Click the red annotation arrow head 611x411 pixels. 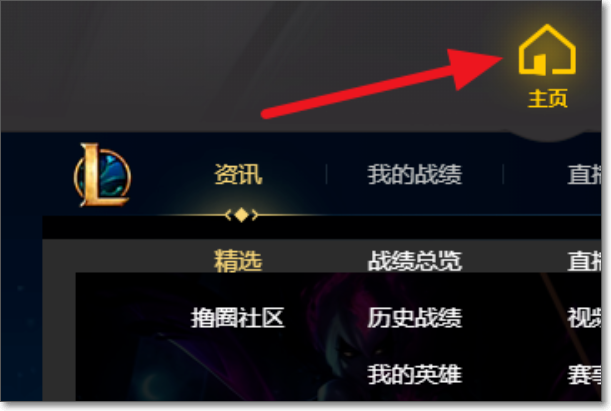click(473, 68)
